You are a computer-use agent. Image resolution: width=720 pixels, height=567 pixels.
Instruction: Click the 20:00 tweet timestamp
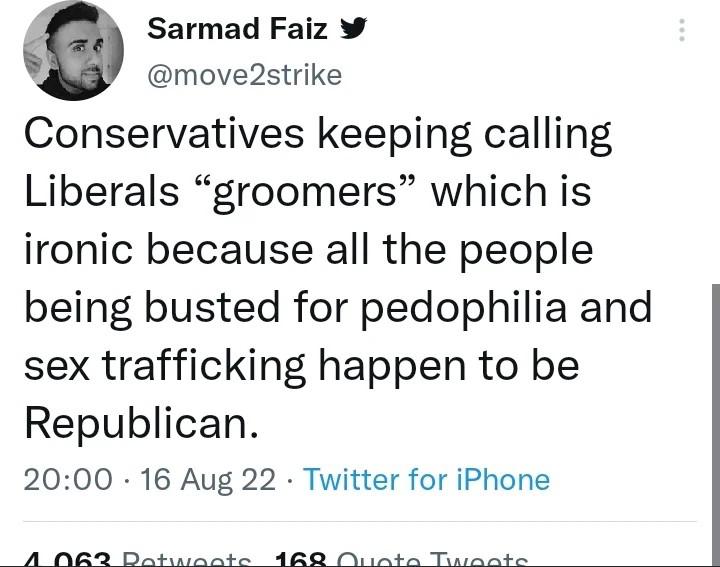click(68, 480)
